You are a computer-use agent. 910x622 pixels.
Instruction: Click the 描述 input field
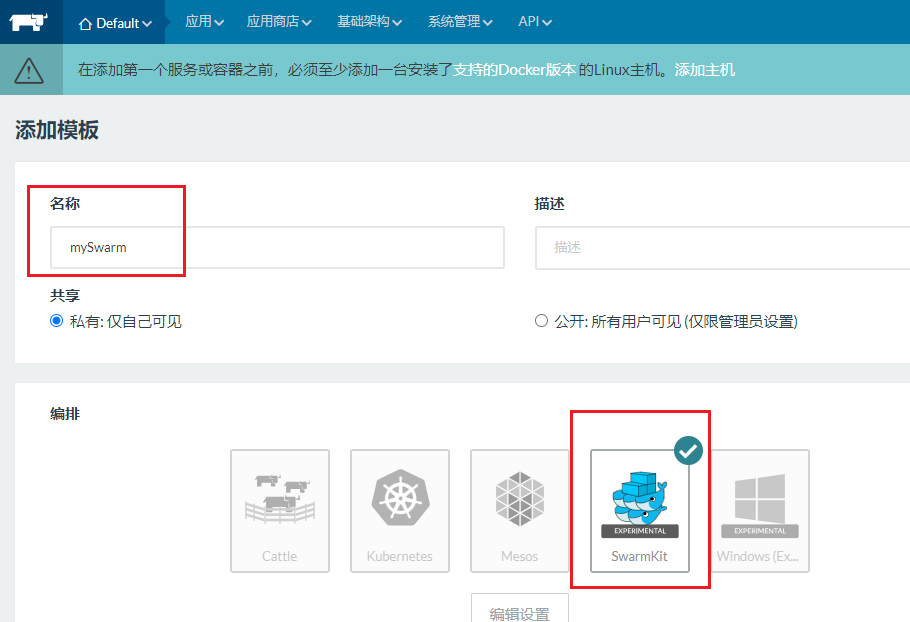(723, 248)
